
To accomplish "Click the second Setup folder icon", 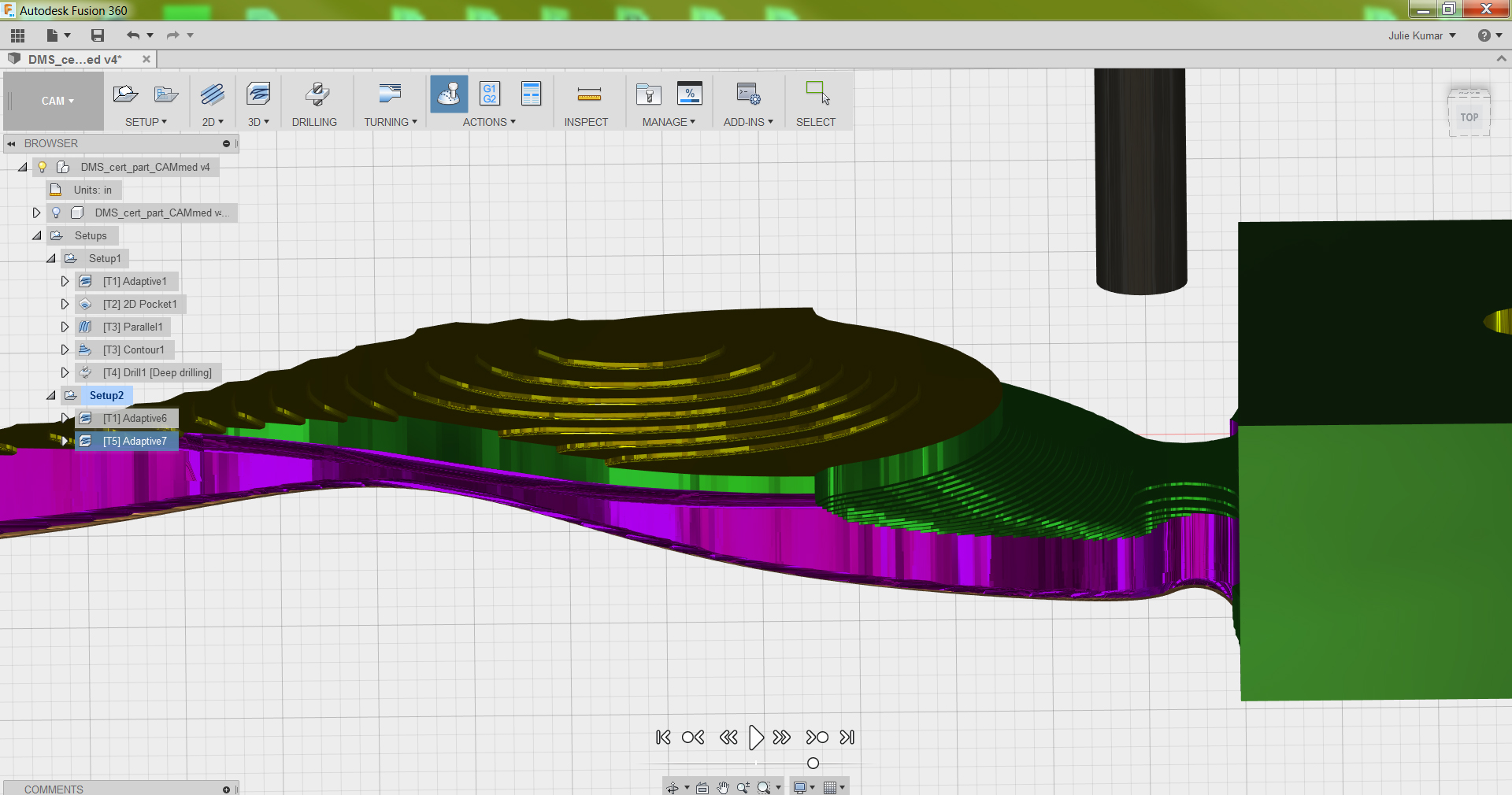I will pyautogui.click(x=165, y=94).
